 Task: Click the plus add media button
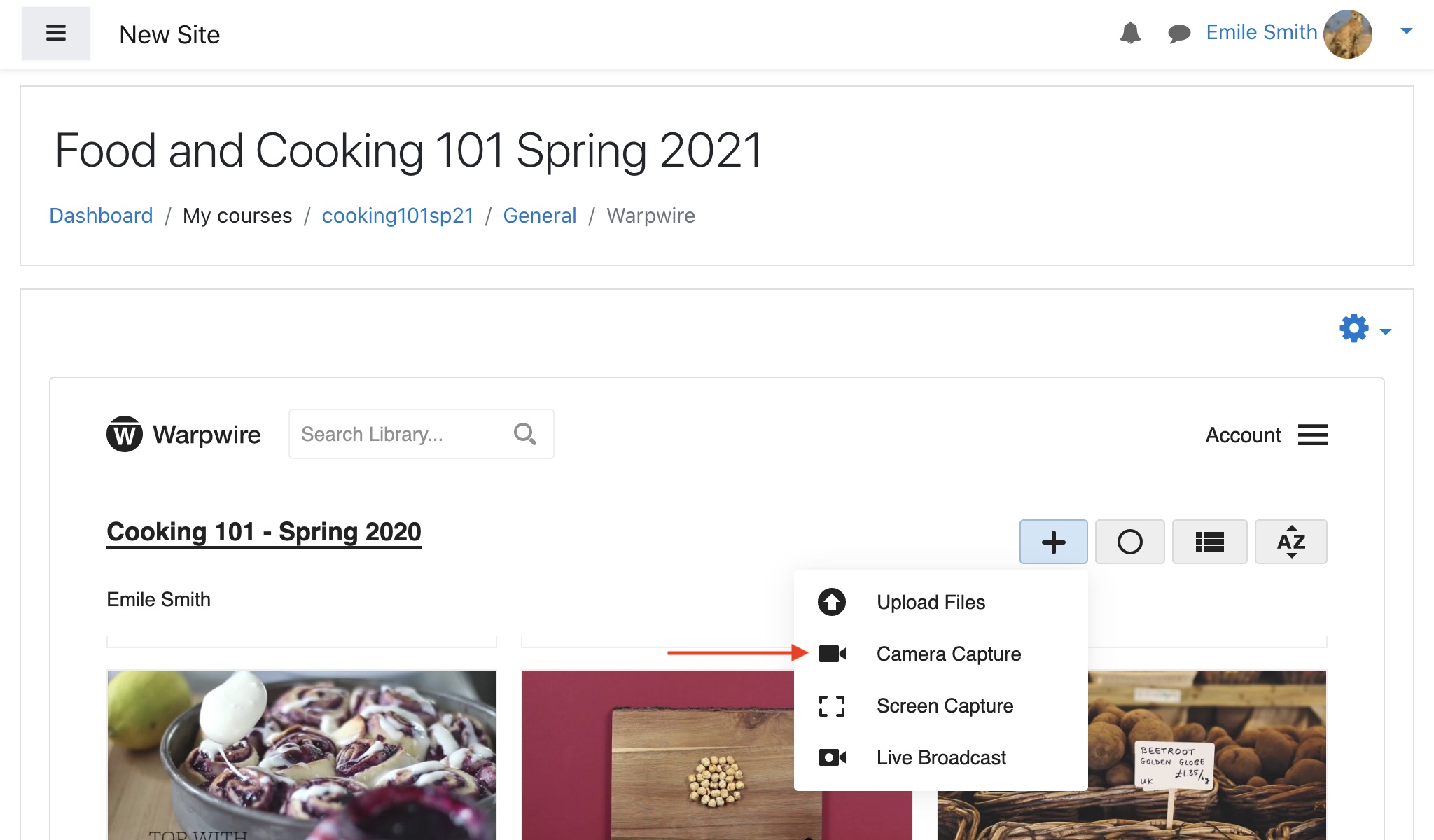pyautogui.click(x=1053, y=542)
